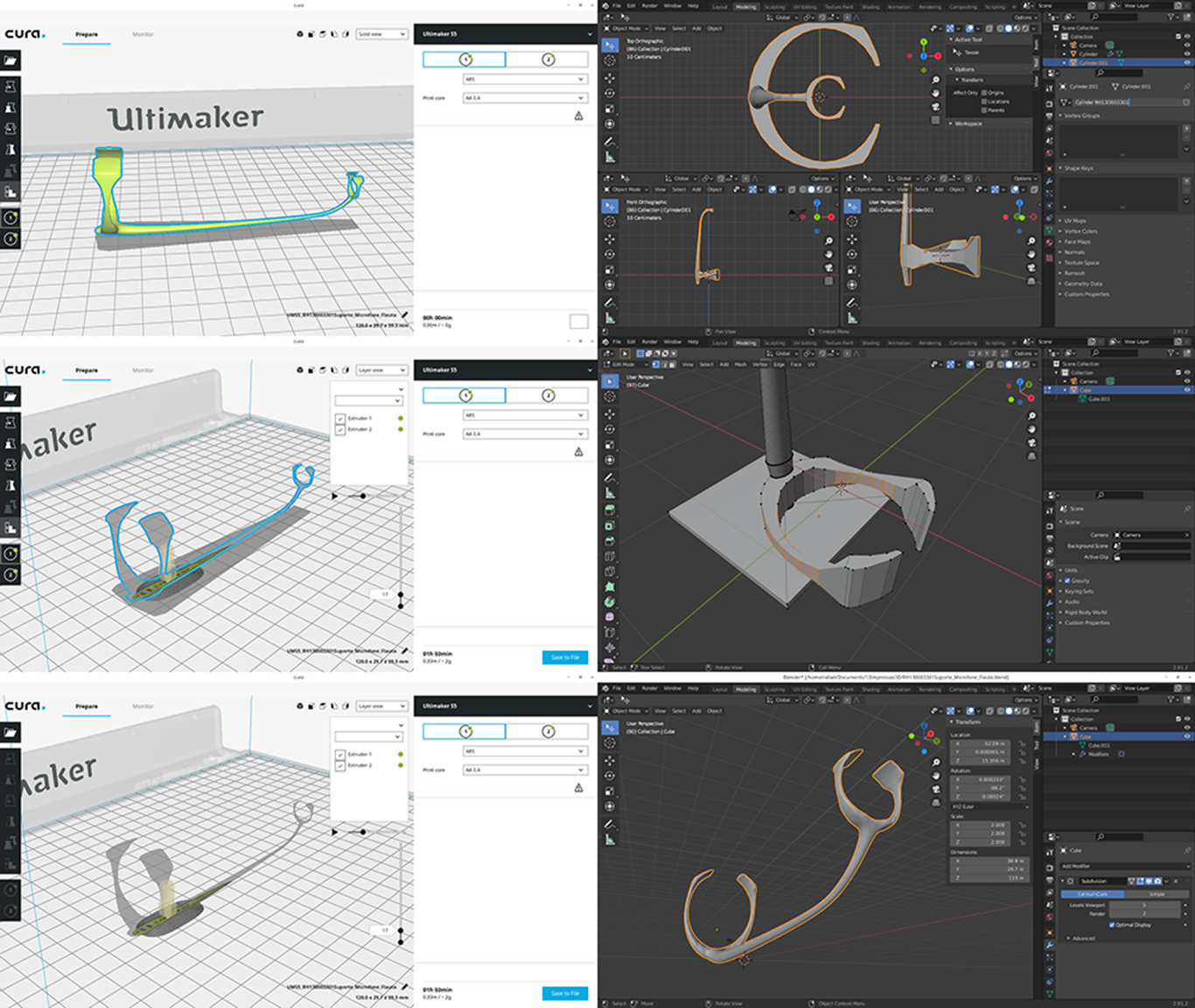Switch to Sculpting workspace tab in three-viewport Blender

[774, 7]
